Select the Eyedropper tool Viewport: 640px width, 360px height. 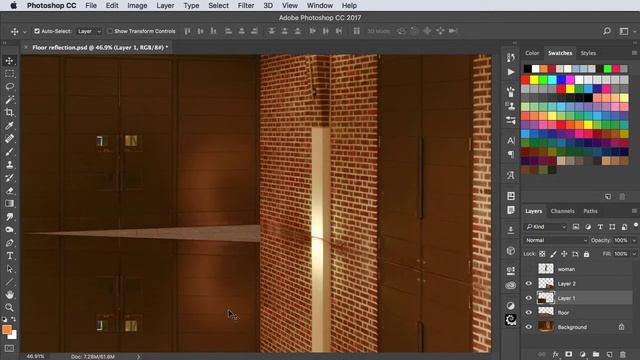[x=9, y=126]
